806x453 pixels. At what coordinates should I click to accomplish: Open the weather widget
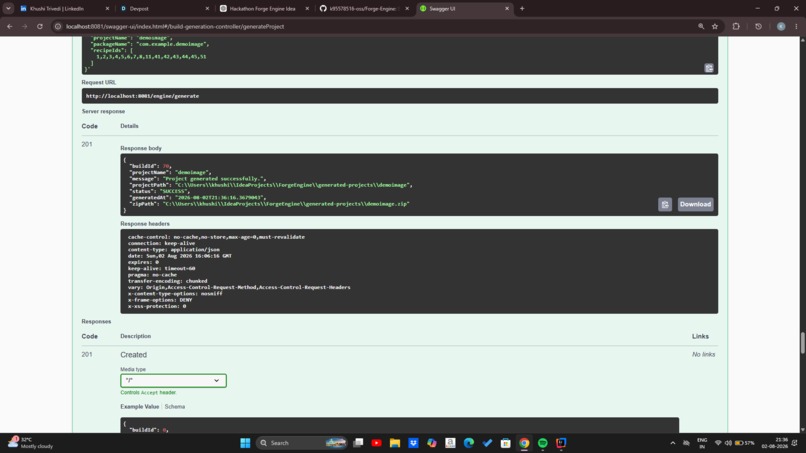pyautogui.click(x=30, y=443)
